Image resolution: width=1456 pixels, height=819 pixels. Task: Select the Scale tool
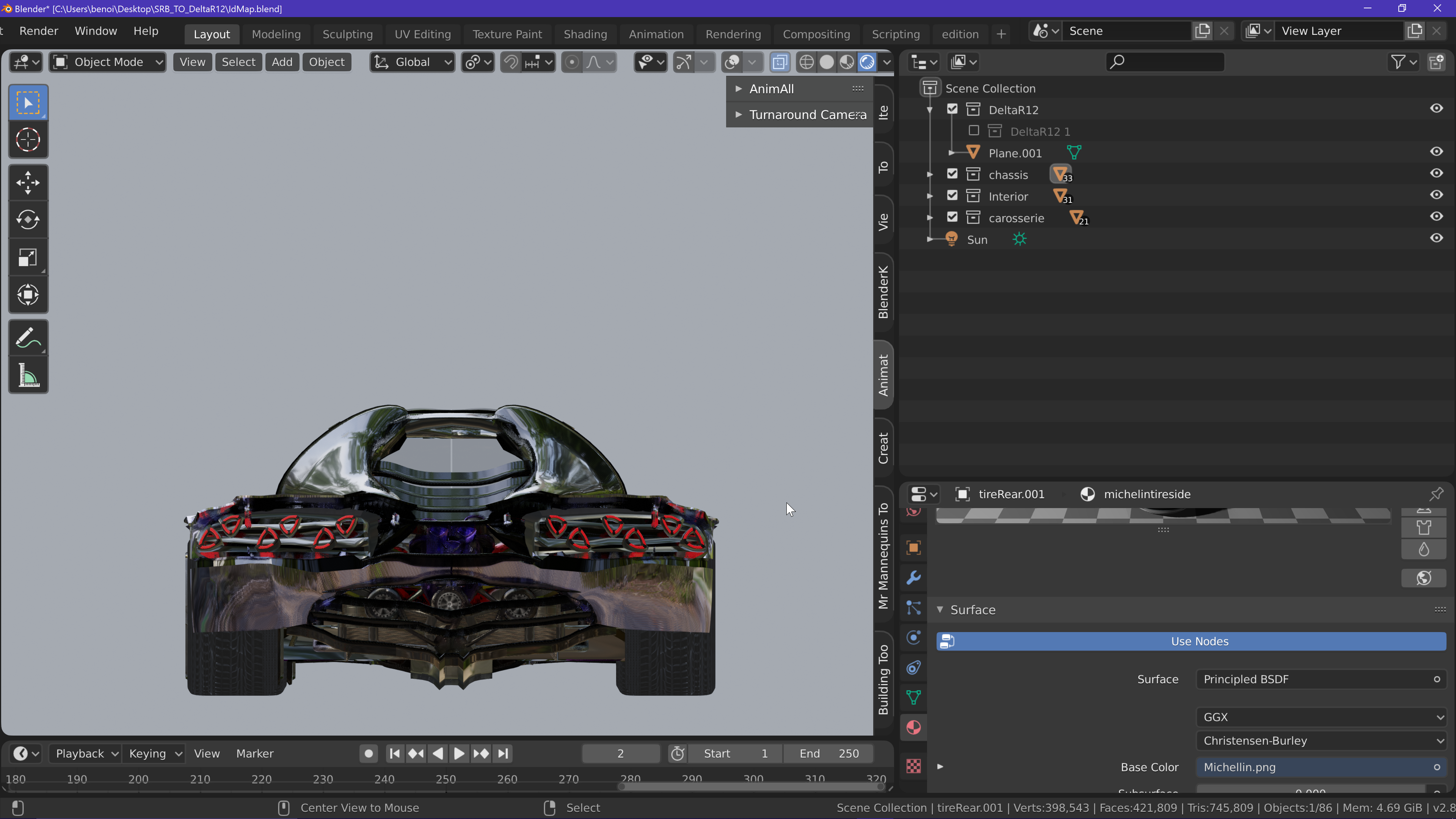(x=28, y=258)
